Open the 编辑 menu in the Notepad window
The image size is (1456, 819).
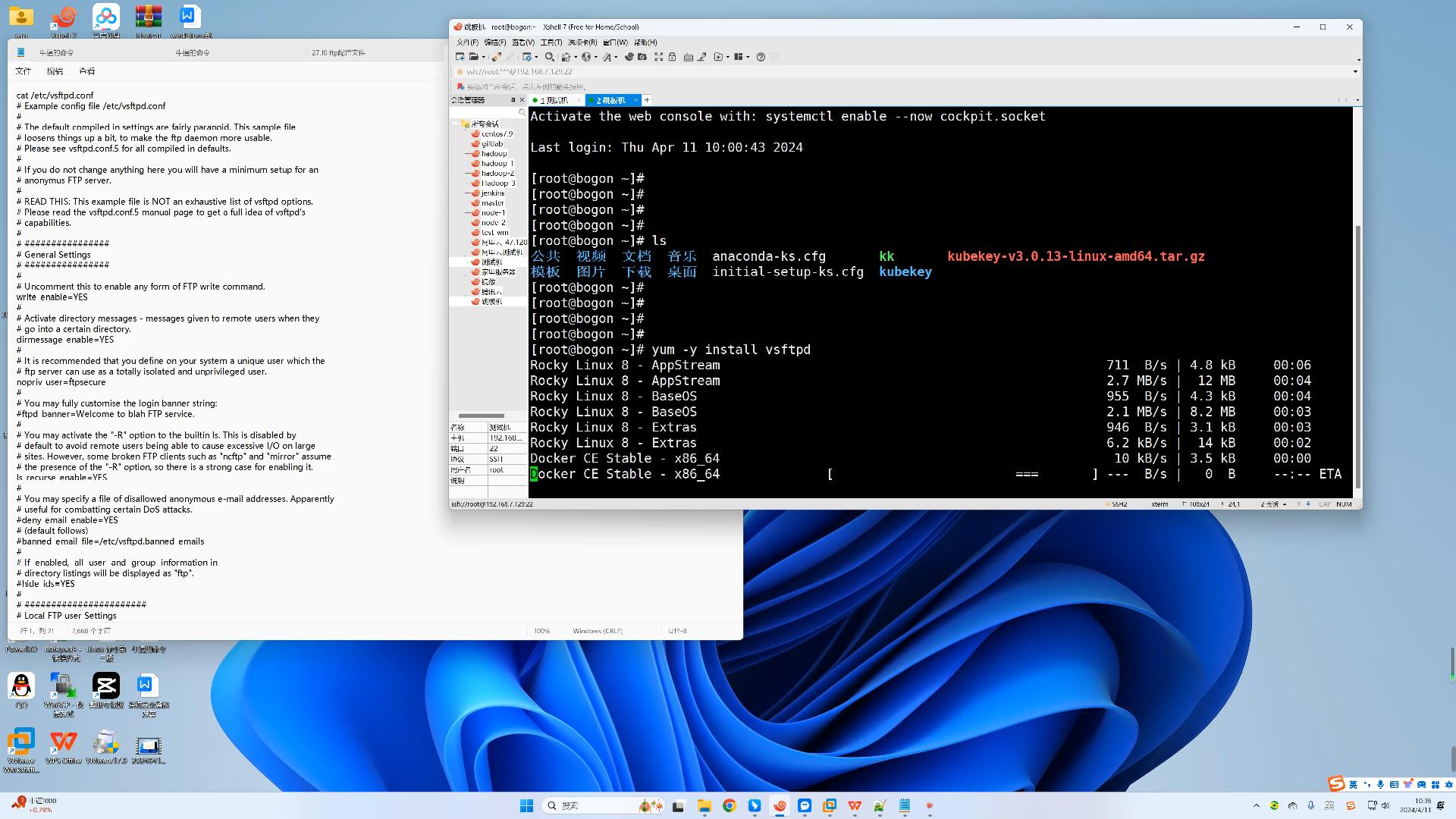[x=55, y=71]
